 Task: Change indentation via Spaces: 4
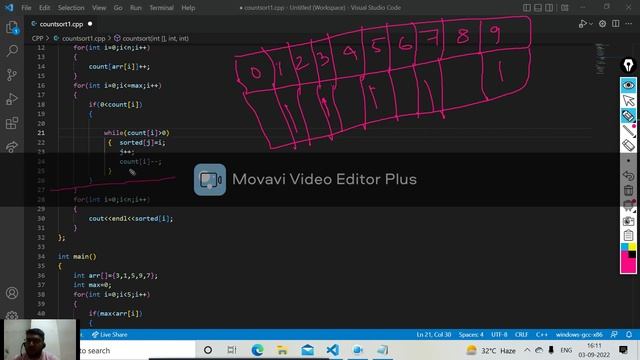click(x=471, y=335)
